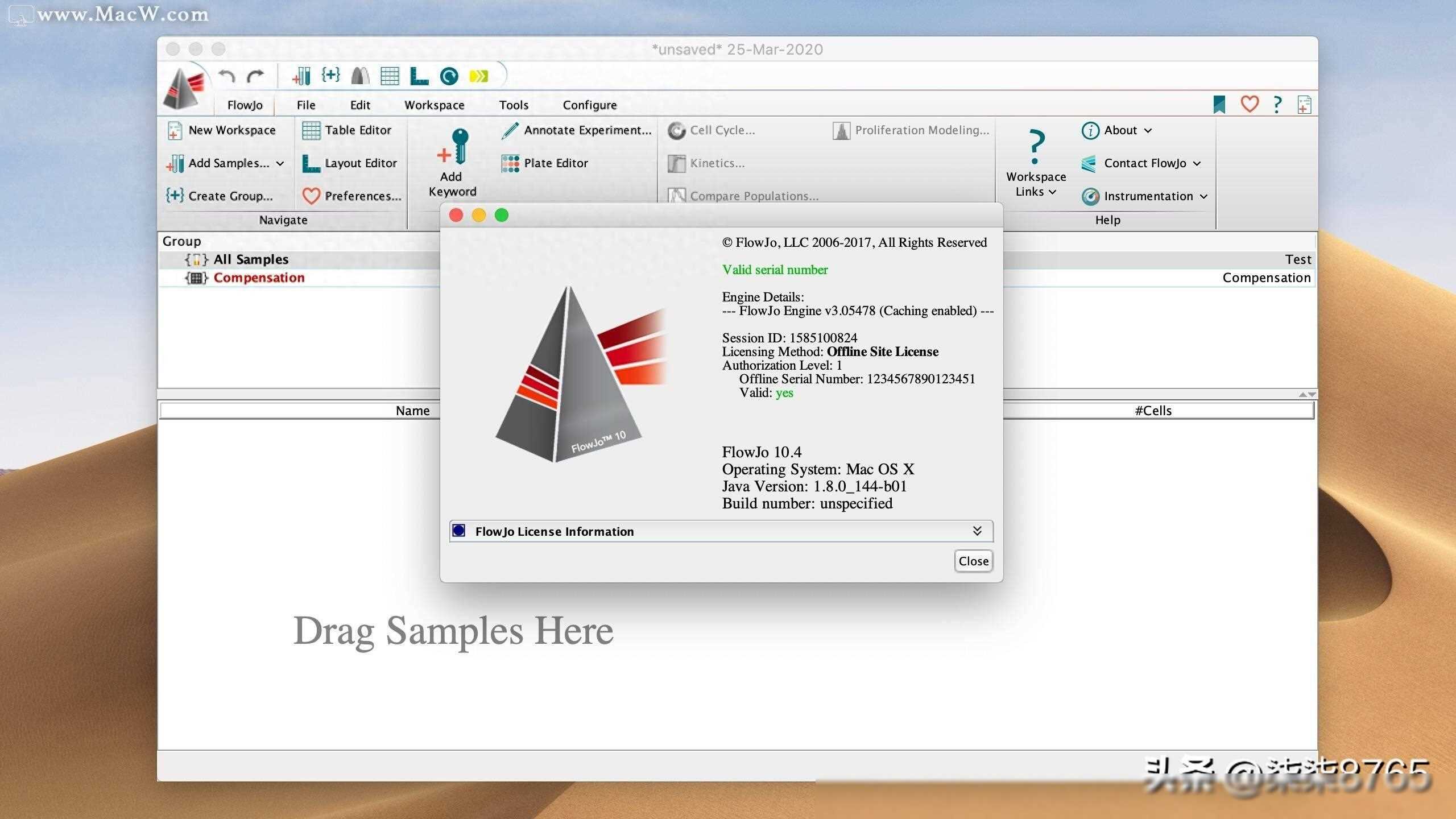The image size is (1456, 819).
Task: Select the All Samples group
Action: click(251, 259)
